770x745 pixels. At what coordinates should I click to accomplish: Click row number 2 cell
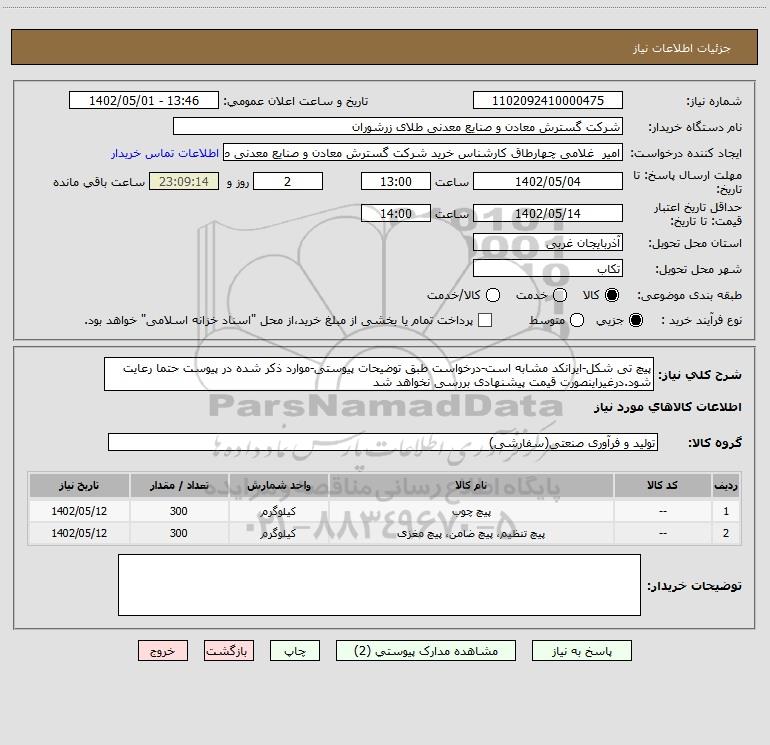pyautogui.click(x=726, y=533)
